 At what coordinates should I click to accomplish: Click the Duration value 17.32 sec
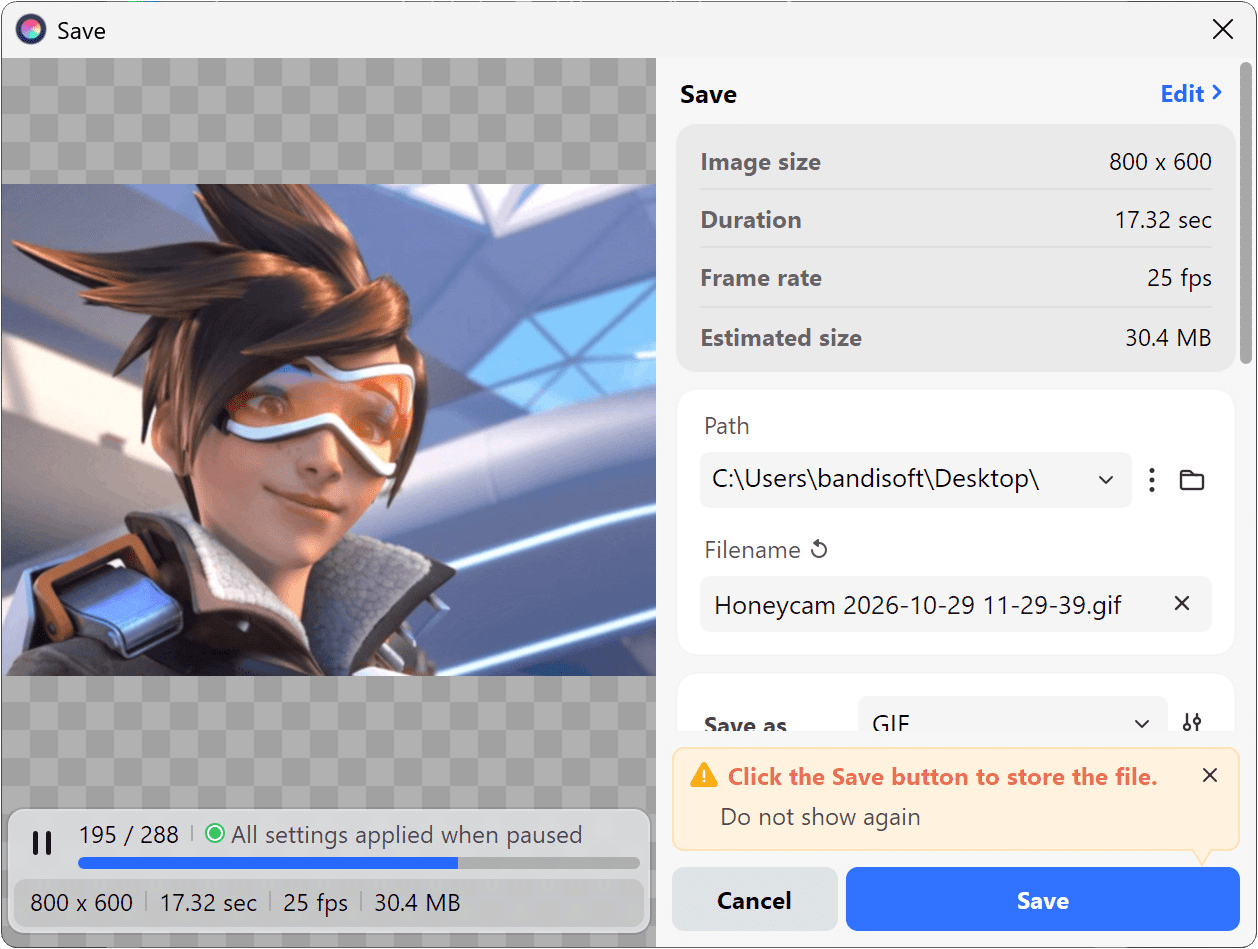[1163, 220]
